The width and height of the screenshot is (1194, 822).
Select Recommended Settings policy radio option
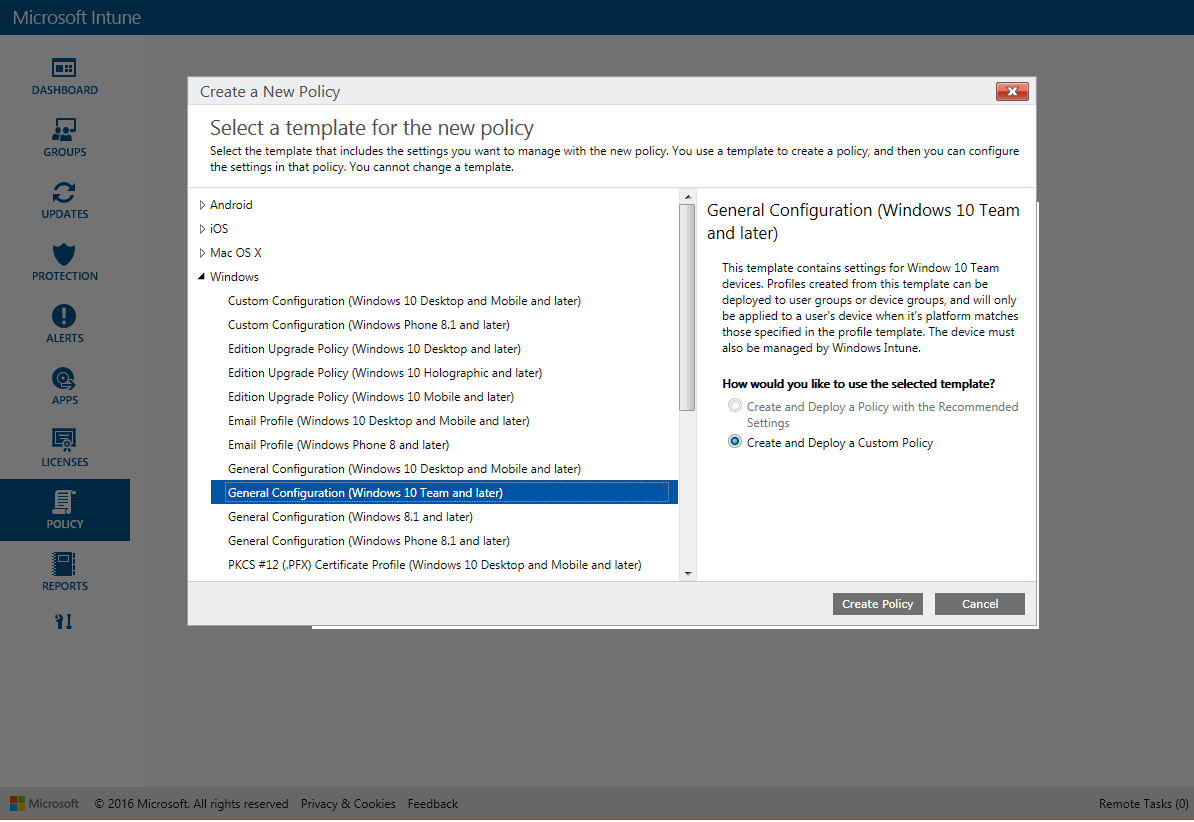(x=736, y=406)
